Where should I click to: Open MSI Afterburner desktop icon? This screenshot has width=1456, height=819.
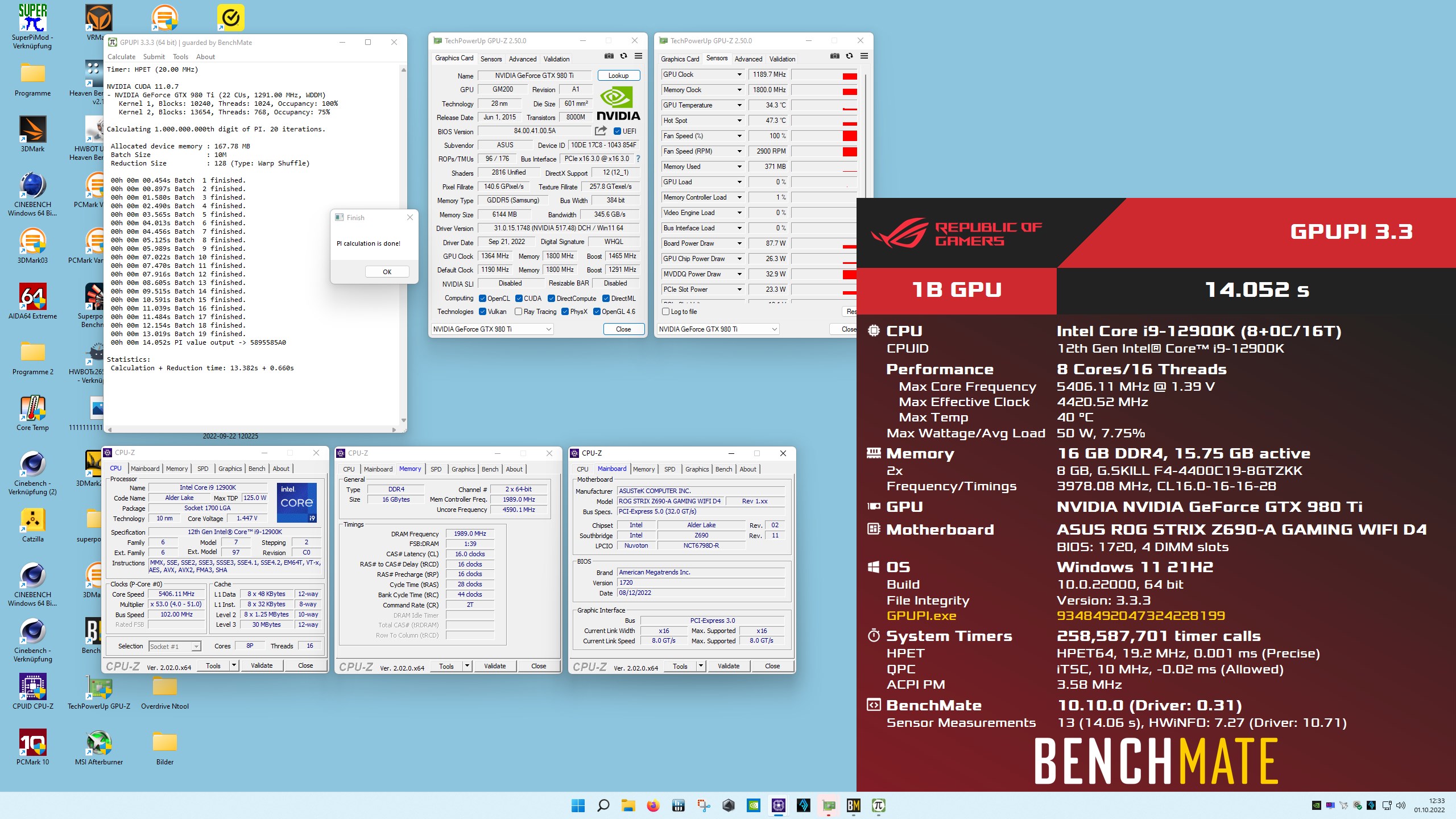[99, 747]
